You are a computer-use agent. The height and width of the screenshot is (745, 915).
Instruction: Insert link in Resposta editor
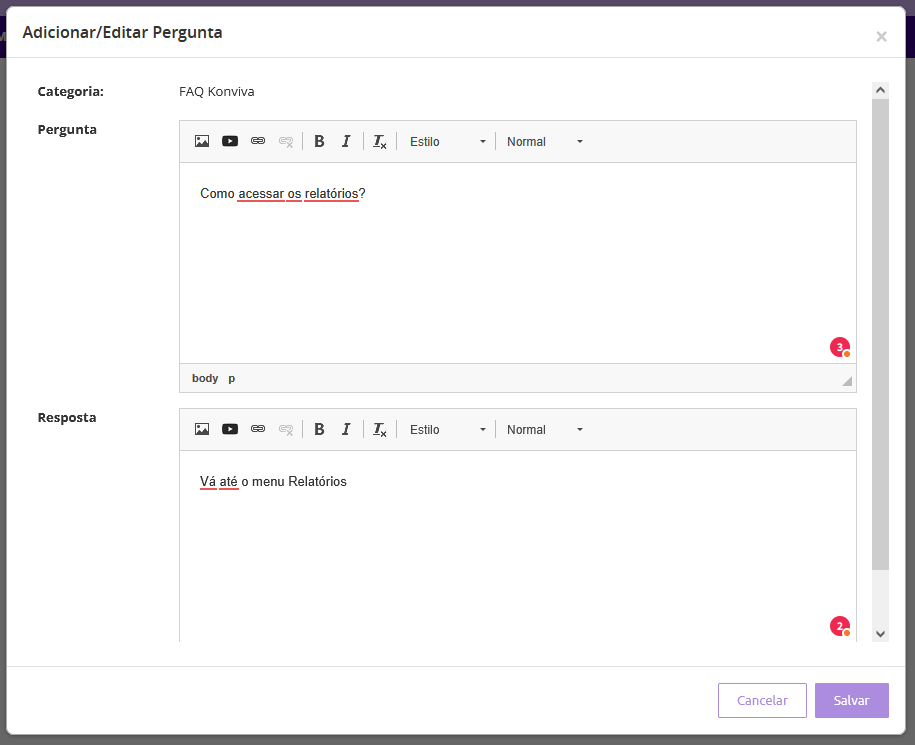(258, 430)
